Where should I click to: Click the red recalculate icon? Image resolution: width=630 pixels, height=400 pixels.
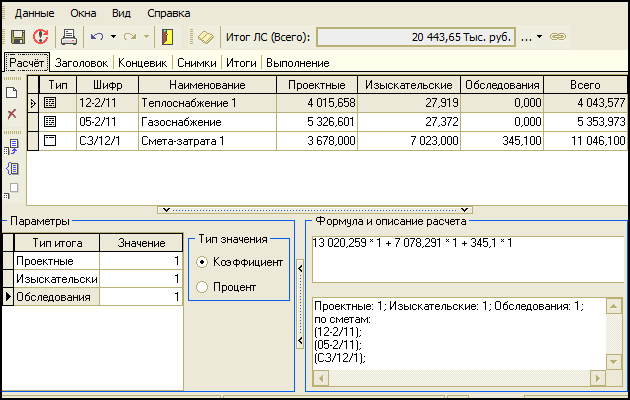coord(40,37)
